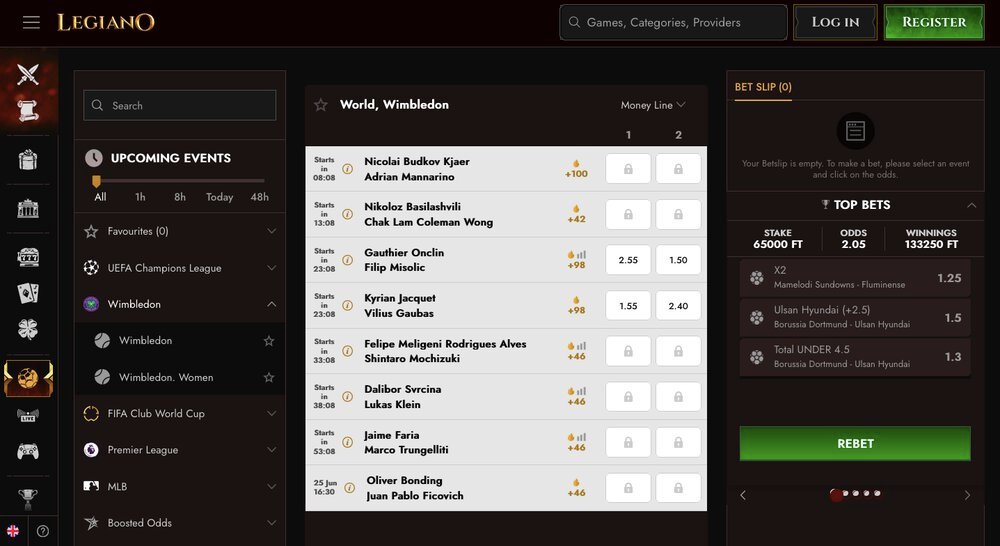The width and height of the screenshot is (1000, 546).
Task: Open the scroll sidebar icon
Action: (28, 111)
